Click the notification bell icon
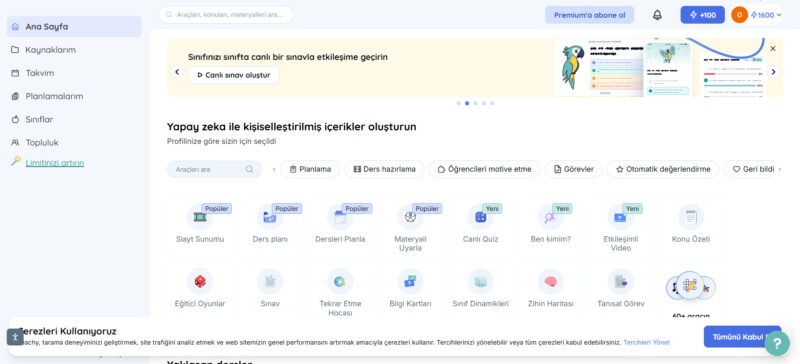800x364 pixels. (x=657, y=15)
